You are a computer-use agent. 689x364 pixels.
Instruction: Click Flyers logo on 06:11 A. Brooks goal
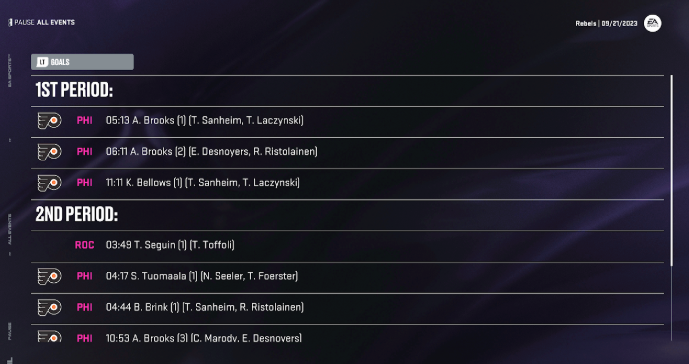pos(49,152)
